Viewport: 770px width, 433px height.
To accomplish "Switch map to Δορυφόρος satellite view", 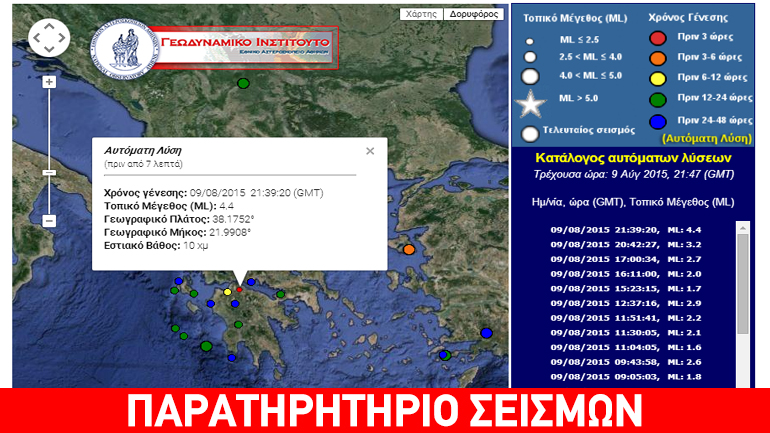I will click(x=473, y=14).
